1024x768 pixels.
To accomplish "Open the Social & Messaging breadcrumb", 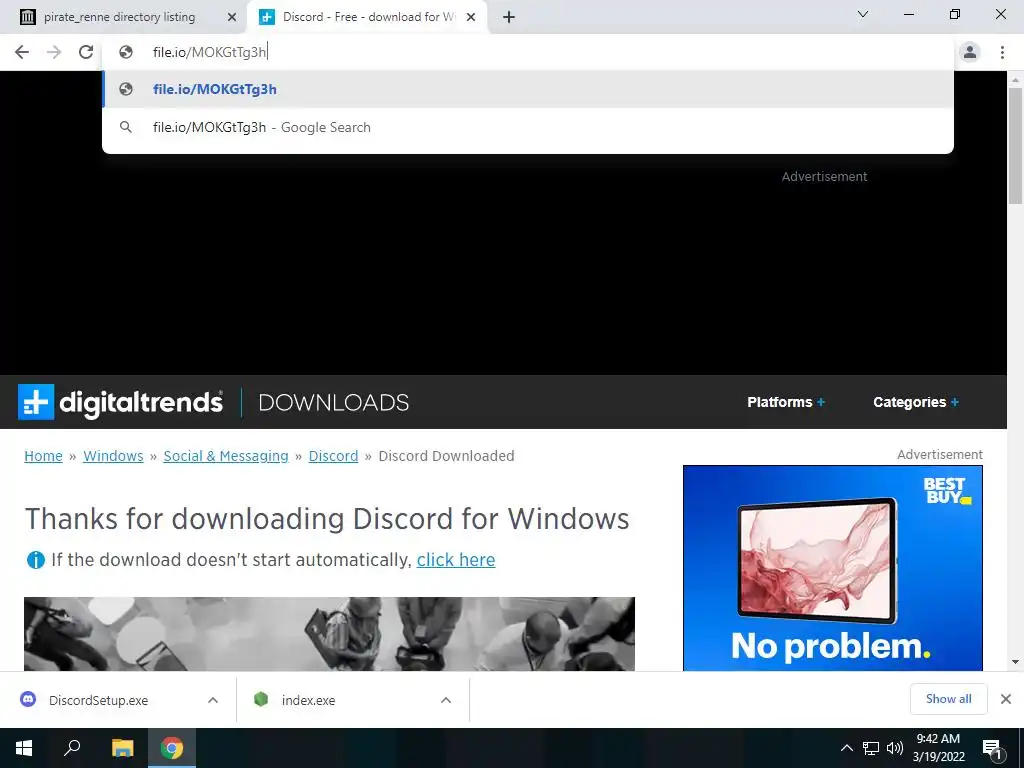I will (226, 456).
